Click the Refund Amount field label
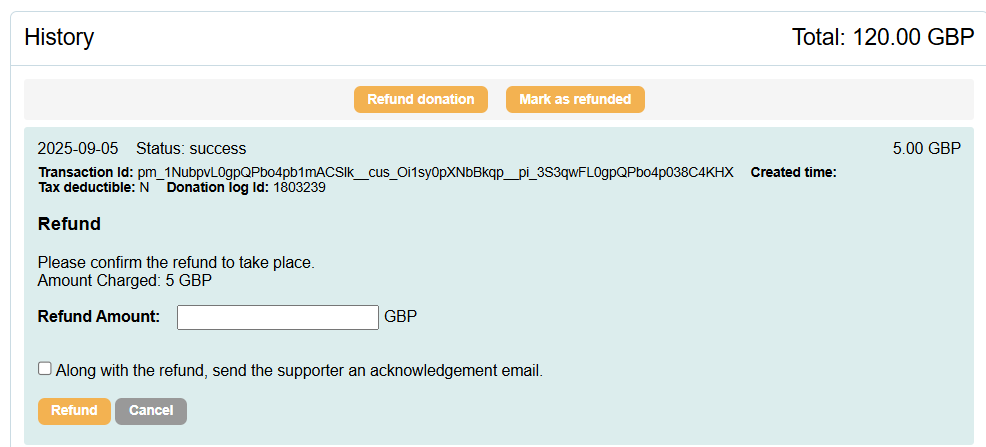This screenshot has width=986, height=447. tap(98, 317)
